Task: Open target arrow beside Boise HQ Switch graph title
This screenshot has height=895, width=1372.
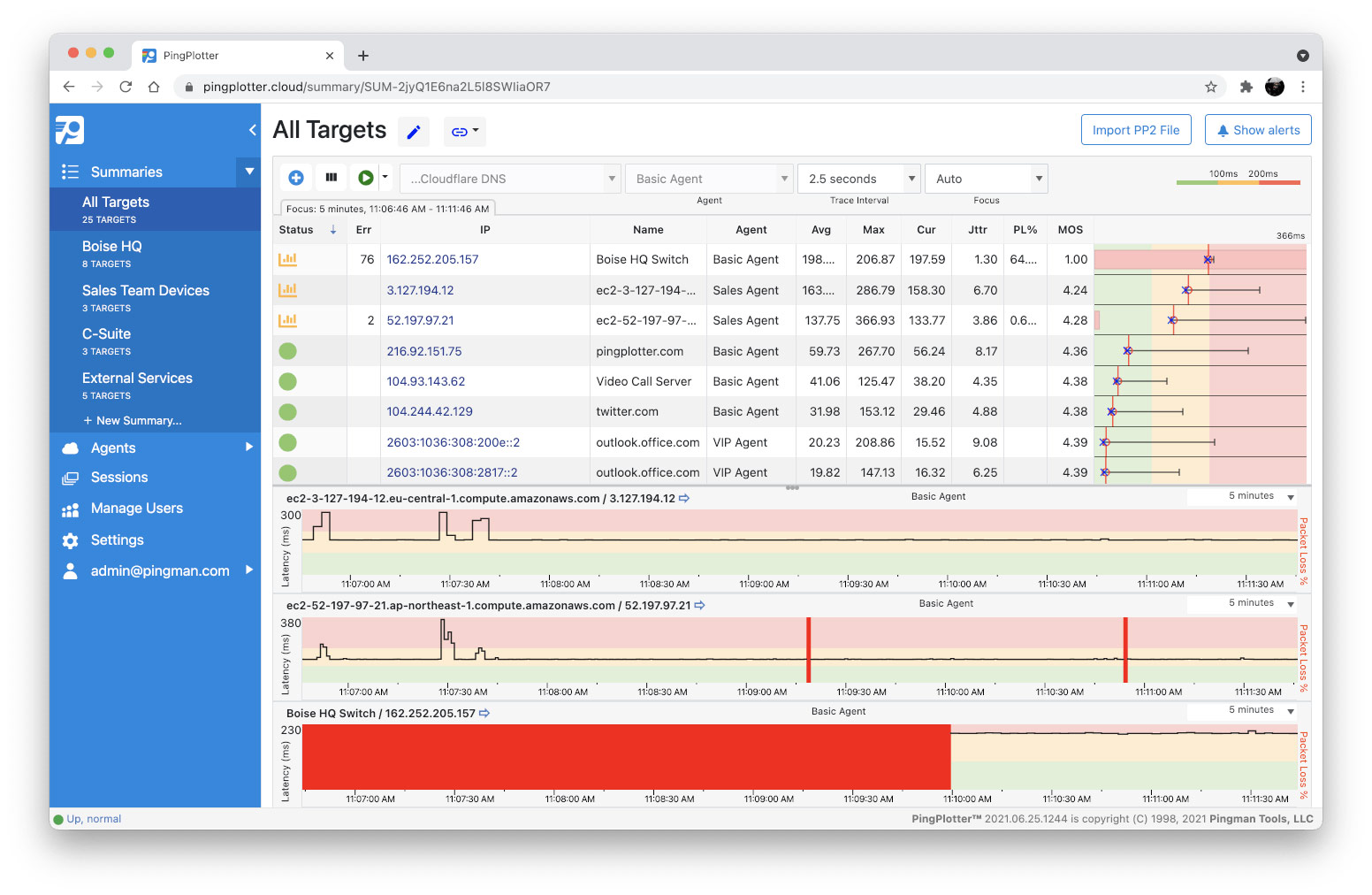Action: click(484, 714)
